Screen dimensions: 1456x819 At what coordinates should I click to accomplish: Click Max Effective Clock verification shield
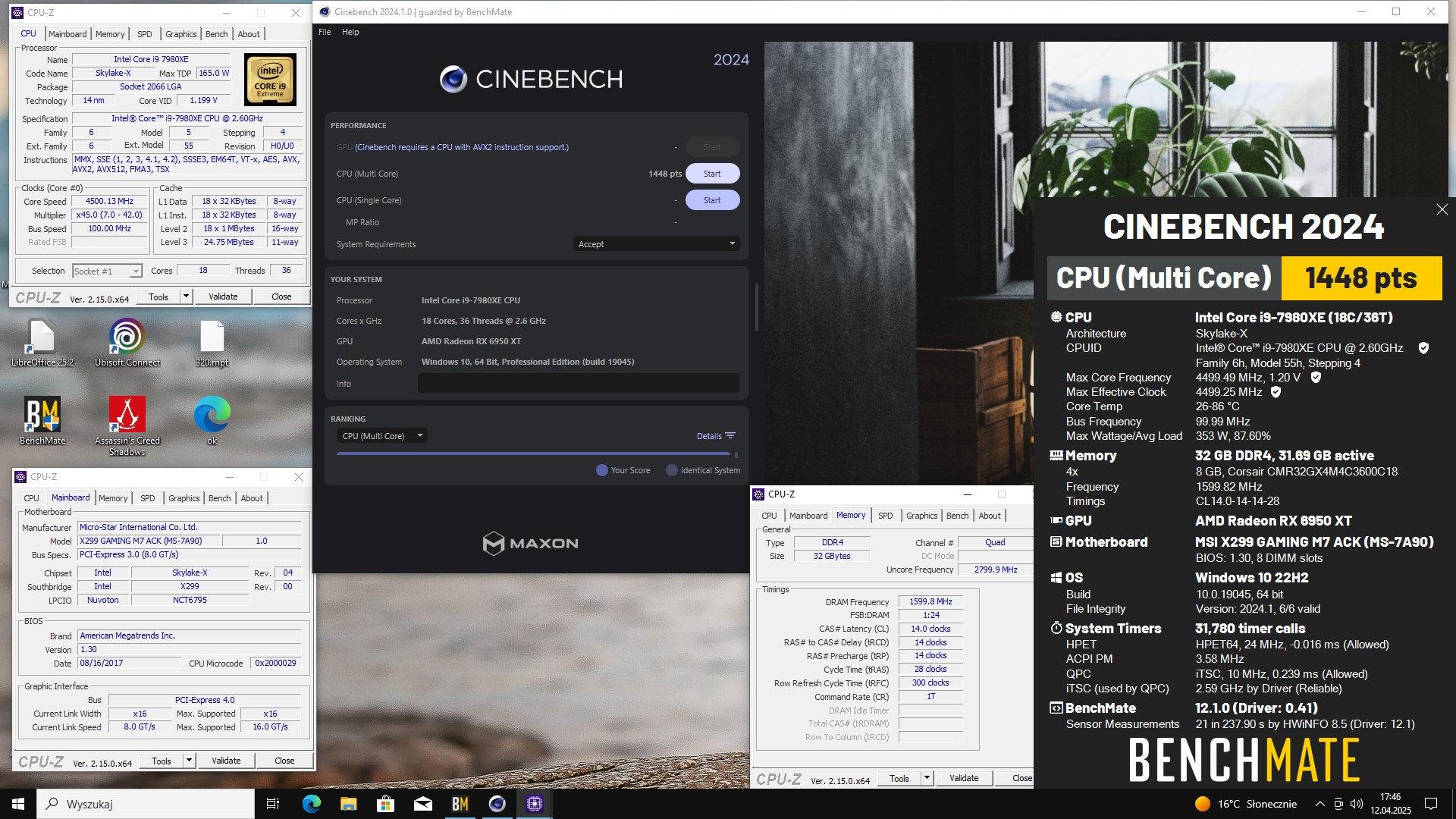(x=1276, y=392)
